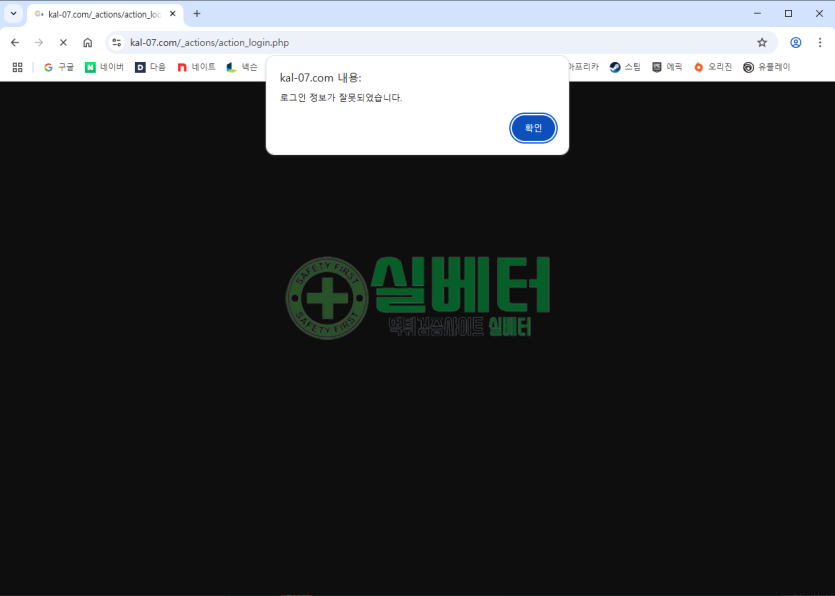This screenshot has height=596, width=835.
Task: Open the 스팀 bookmark
Action: 625,67
